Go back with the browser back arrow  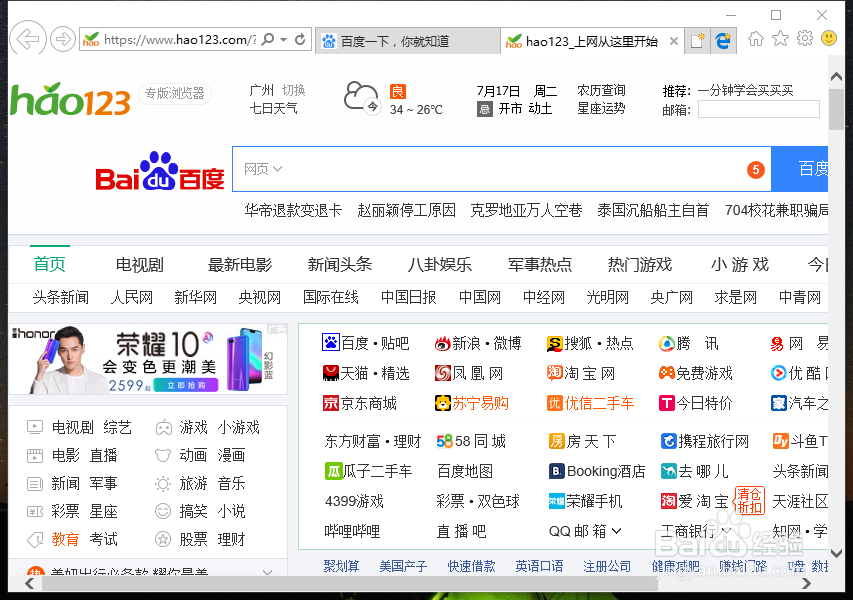click(x=28, y=39)
